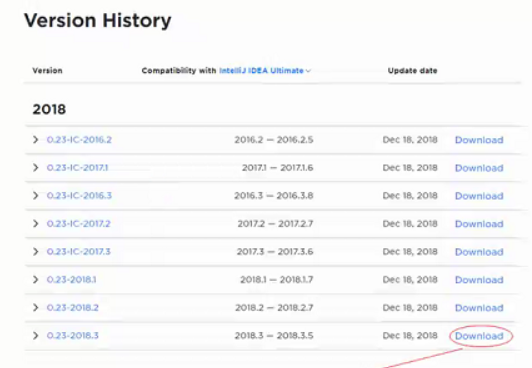Expand the 0.23-IC-2017.1 version details
The height and width of the screenshot is (368, 532).
(36, 168)
